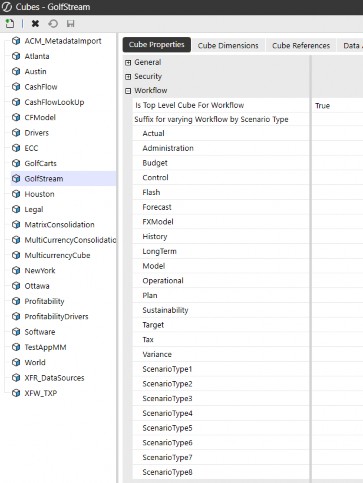Click the cube icon beside TestAppMM
363x483 pixels.
16,347
